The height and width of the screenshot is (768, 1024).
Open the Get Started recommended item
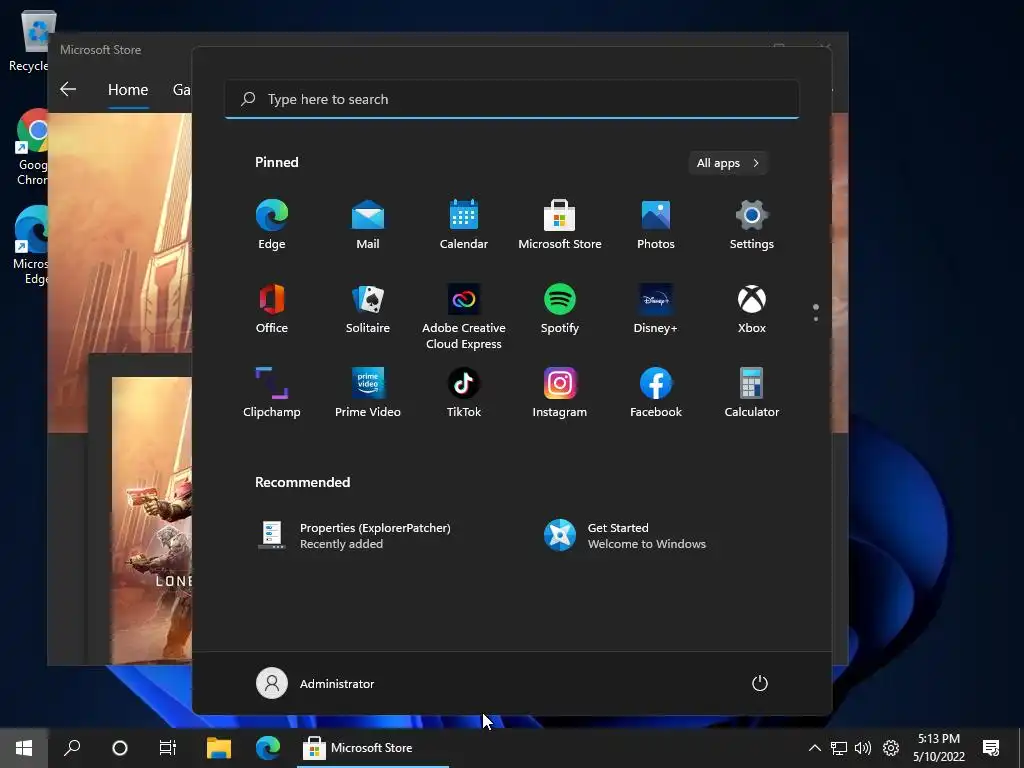tap(626, 536)
